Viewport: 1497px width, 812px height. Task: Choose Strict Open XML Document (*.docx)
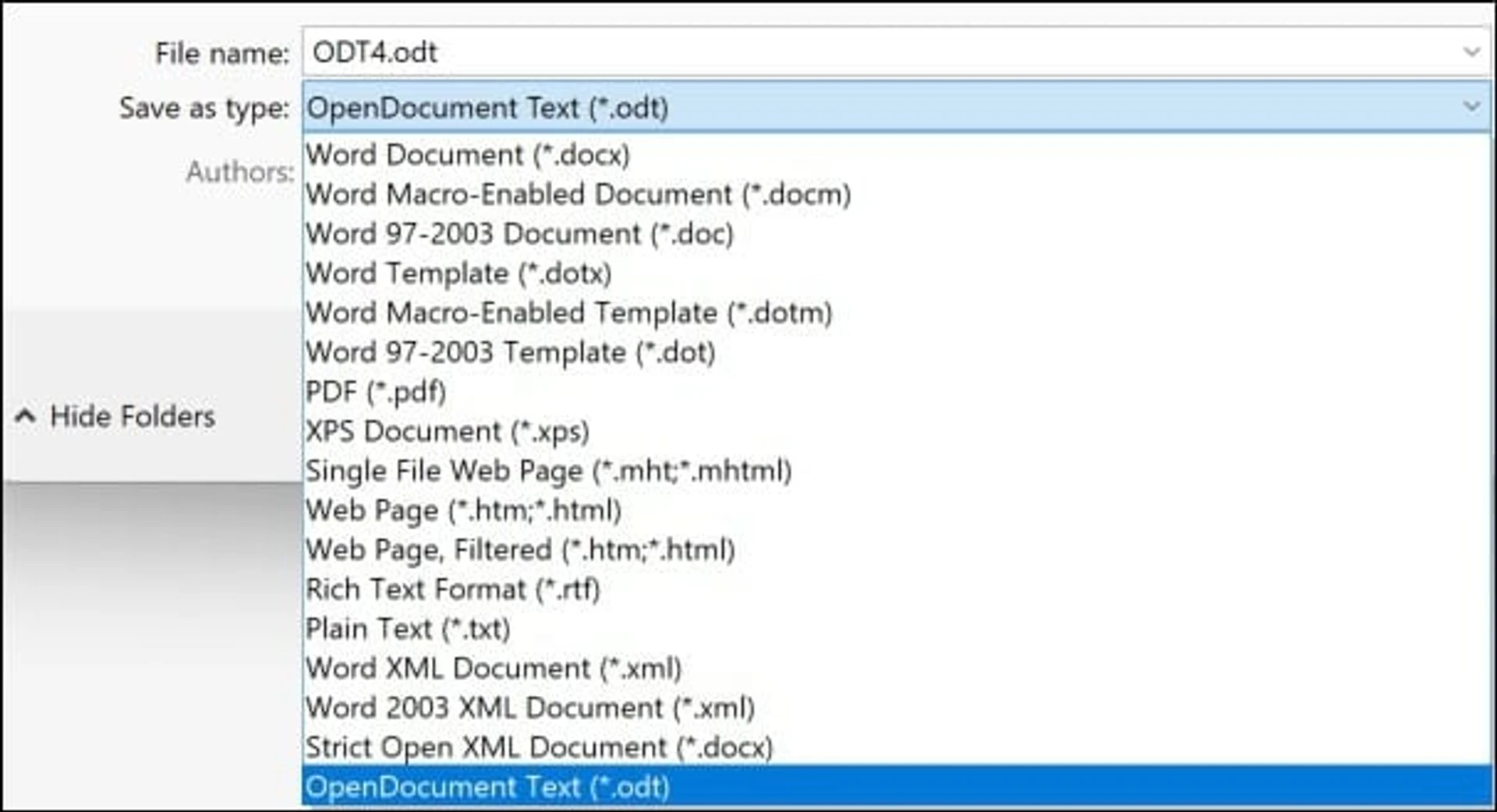[897, 747]
